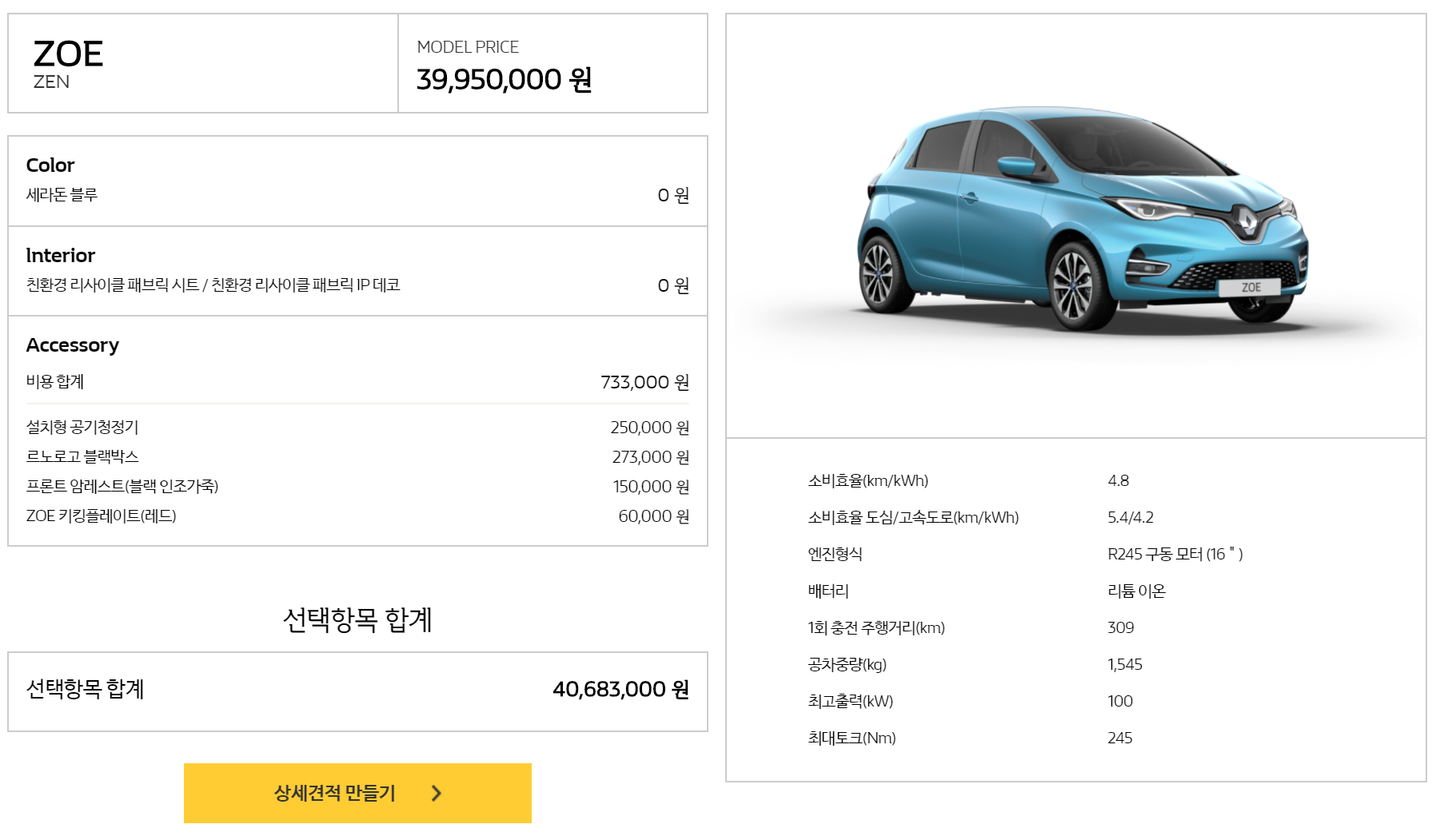Click the 100 max power value
This screenshot has width=1436, height=840.
click(x=1119, y=701)
